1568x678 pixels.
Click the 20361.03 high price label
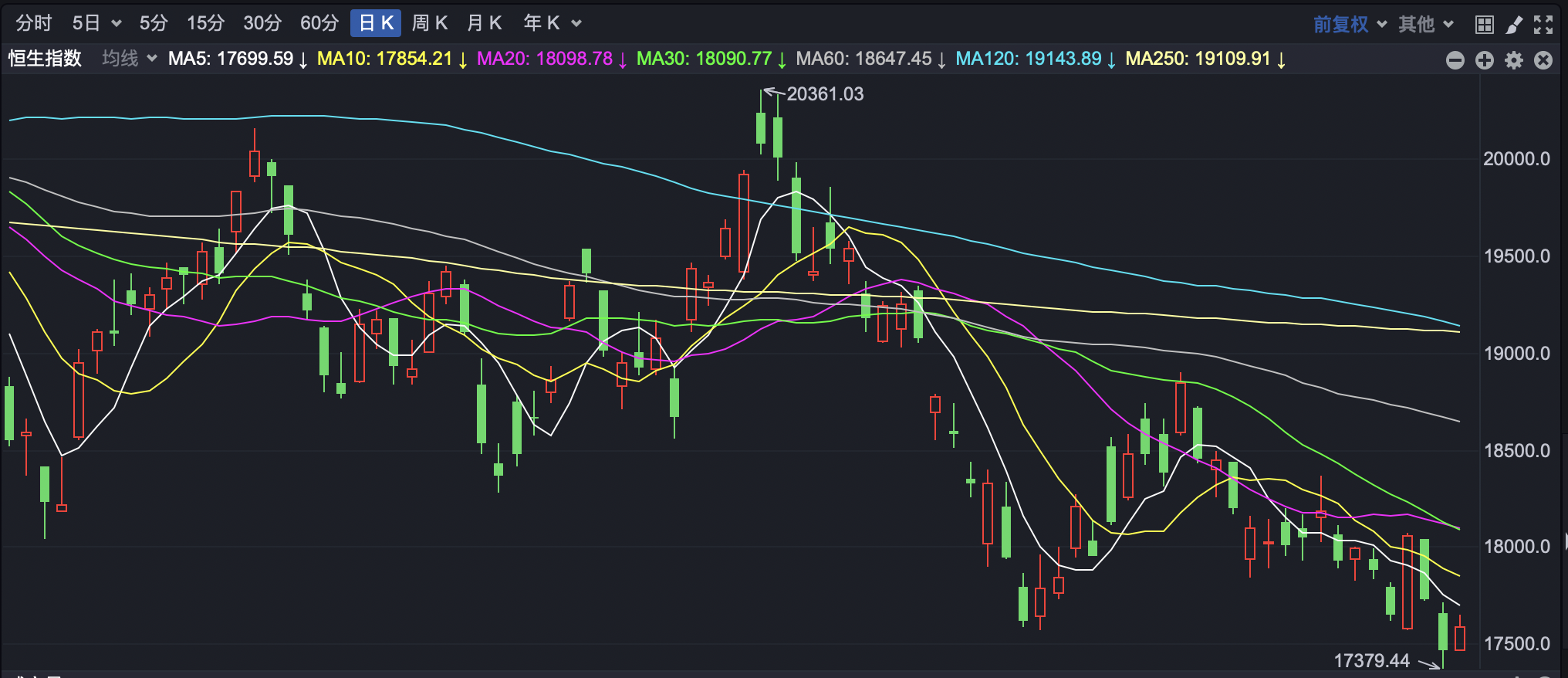pos(825,94)
